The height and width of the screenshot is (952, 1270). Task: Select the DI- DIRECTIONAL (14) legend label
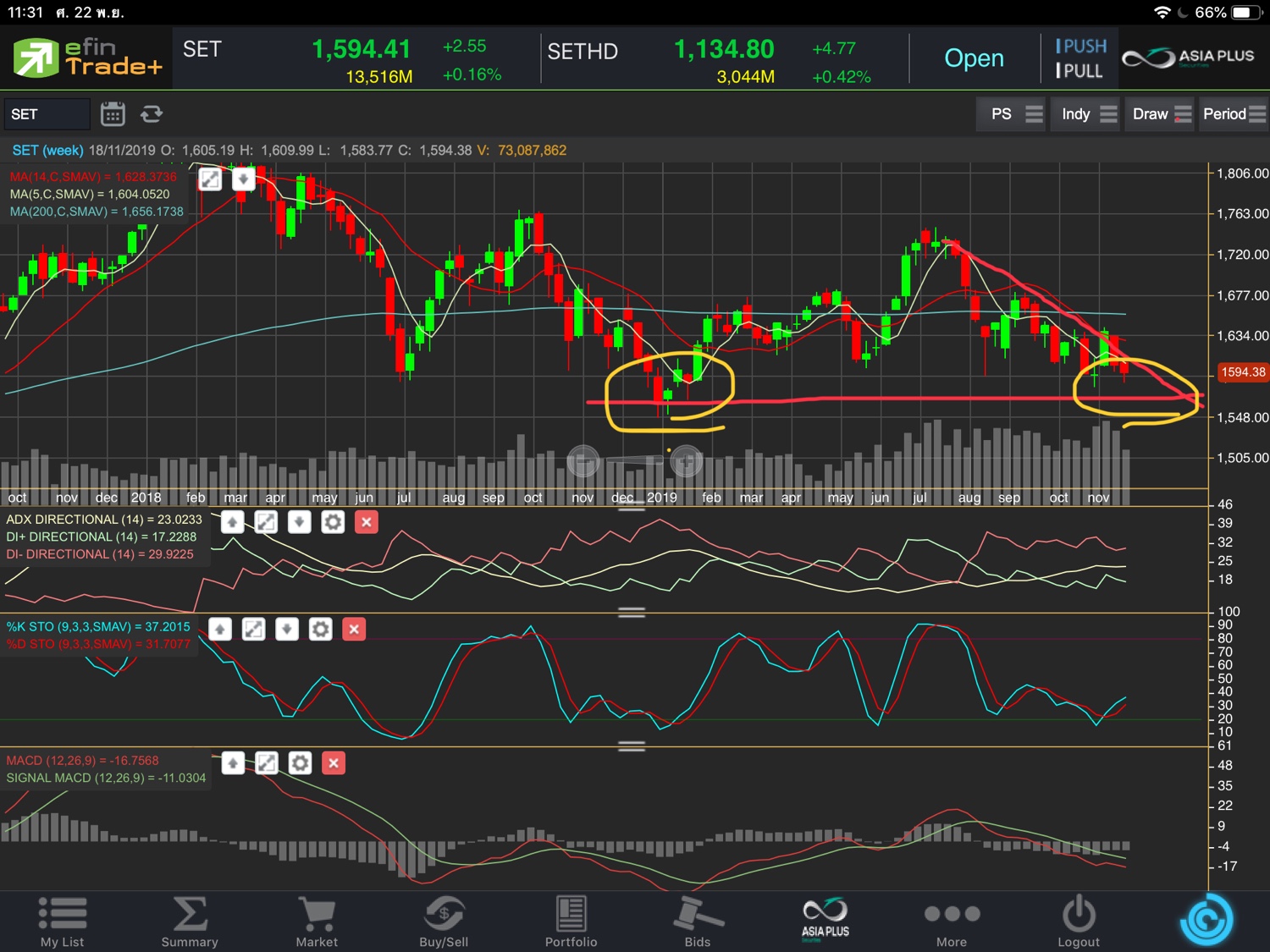tap(100, 554)
